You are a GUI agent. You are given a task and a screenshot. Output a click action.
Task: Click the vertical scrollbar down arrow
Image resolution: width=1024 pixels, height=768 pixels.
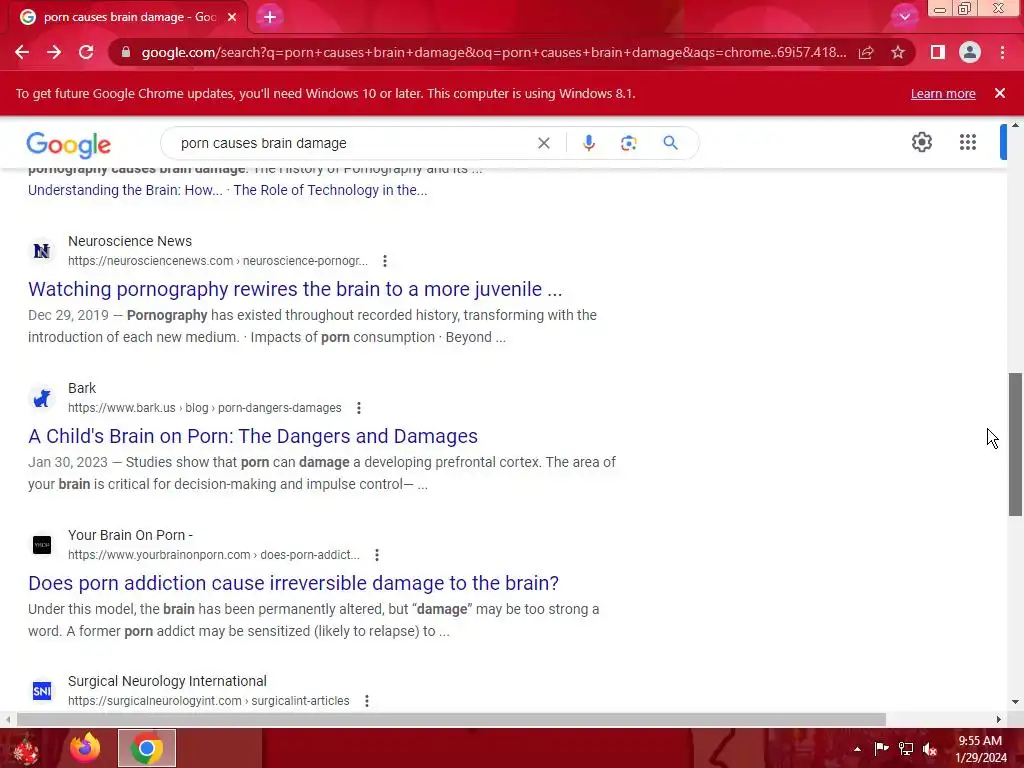1015,702
